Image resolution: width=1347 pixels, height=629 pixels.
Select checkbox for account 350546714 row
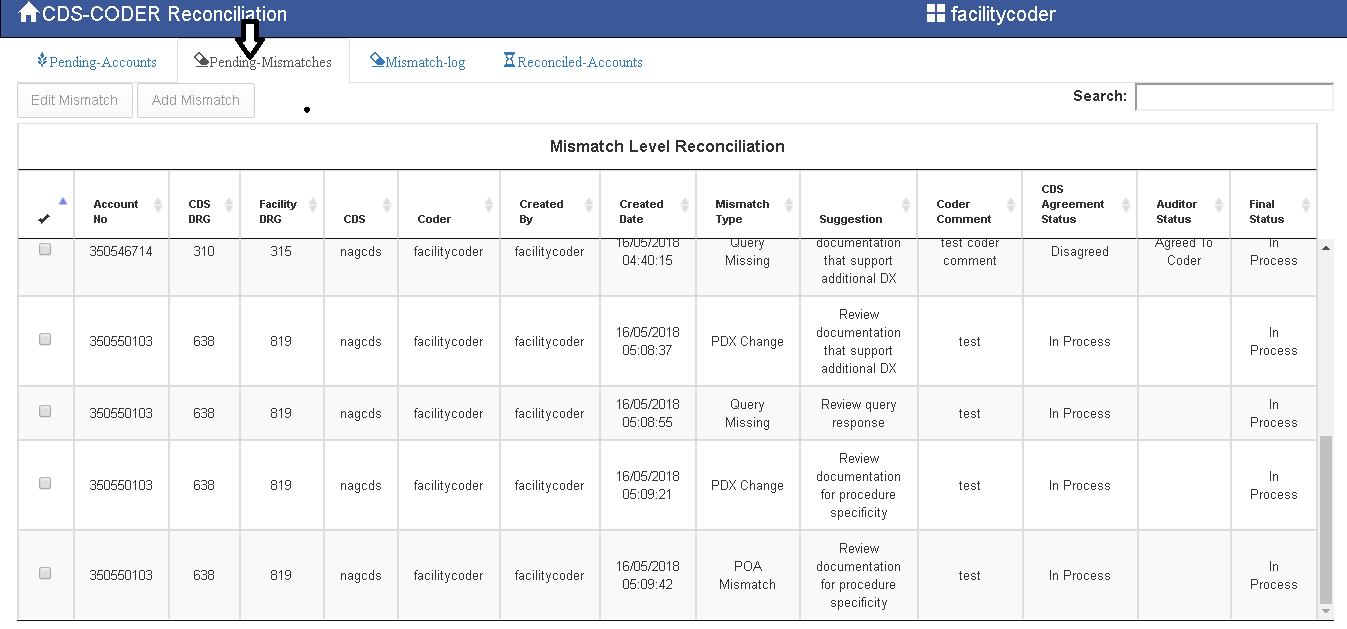click(x=45, y=250)
